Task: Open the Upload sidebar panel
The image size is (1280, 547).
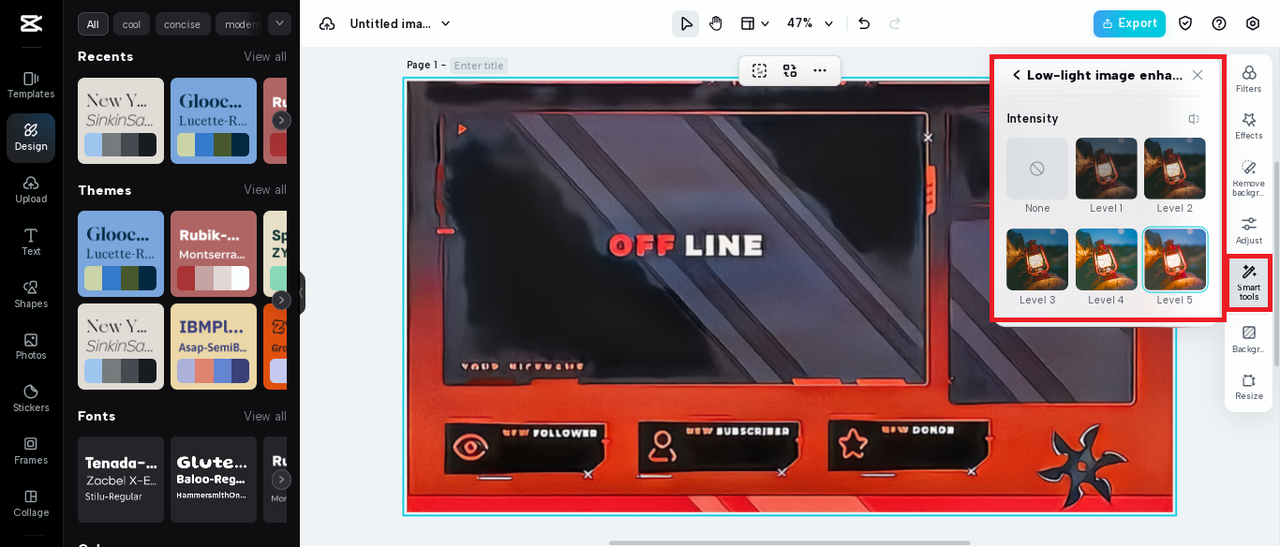Action: pyautogui.click(x=31, y=190)
